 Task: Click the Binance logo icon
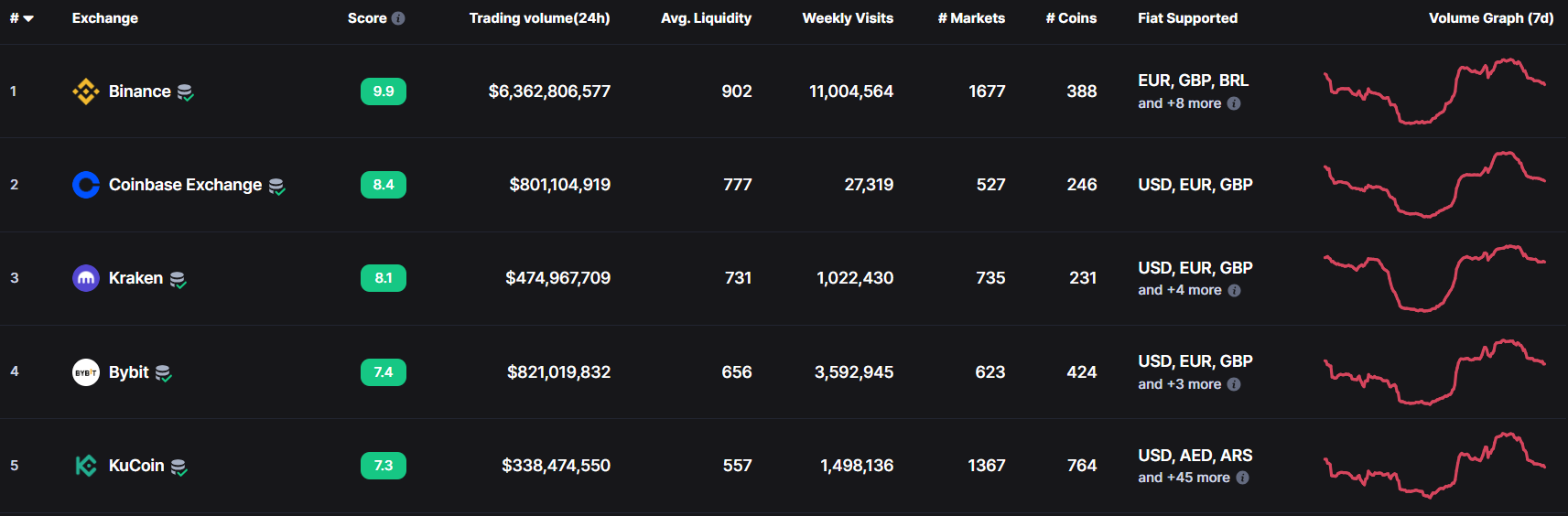point(86,91)
